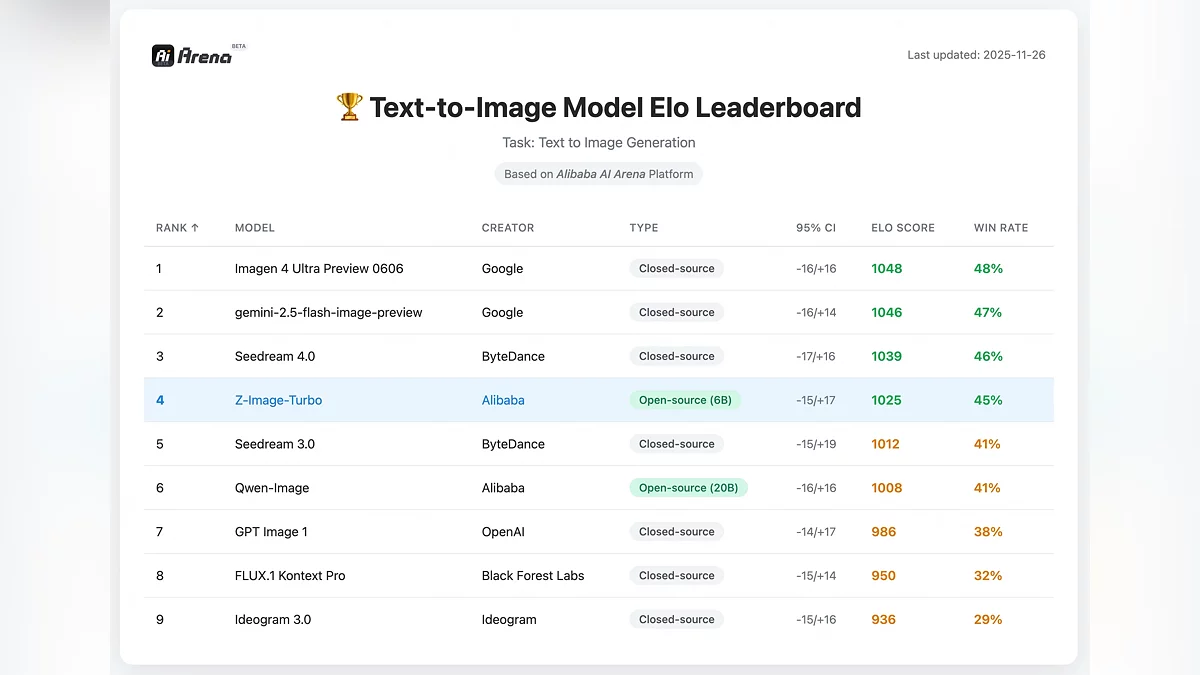Screen dimensions: 1200x675
Task: Click the trophy icon in the title
Action: click(x=349, y=107)
